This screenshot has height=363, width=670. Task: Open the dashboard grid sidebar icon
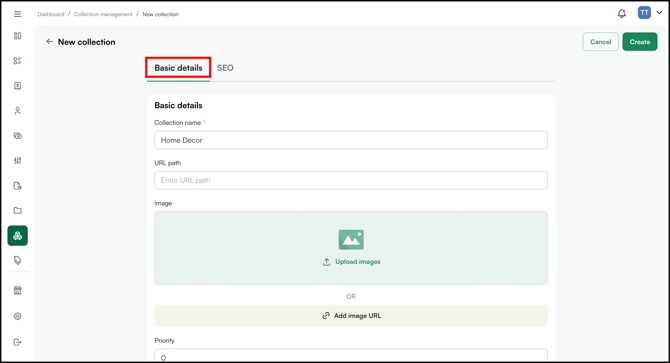point(18,36)
